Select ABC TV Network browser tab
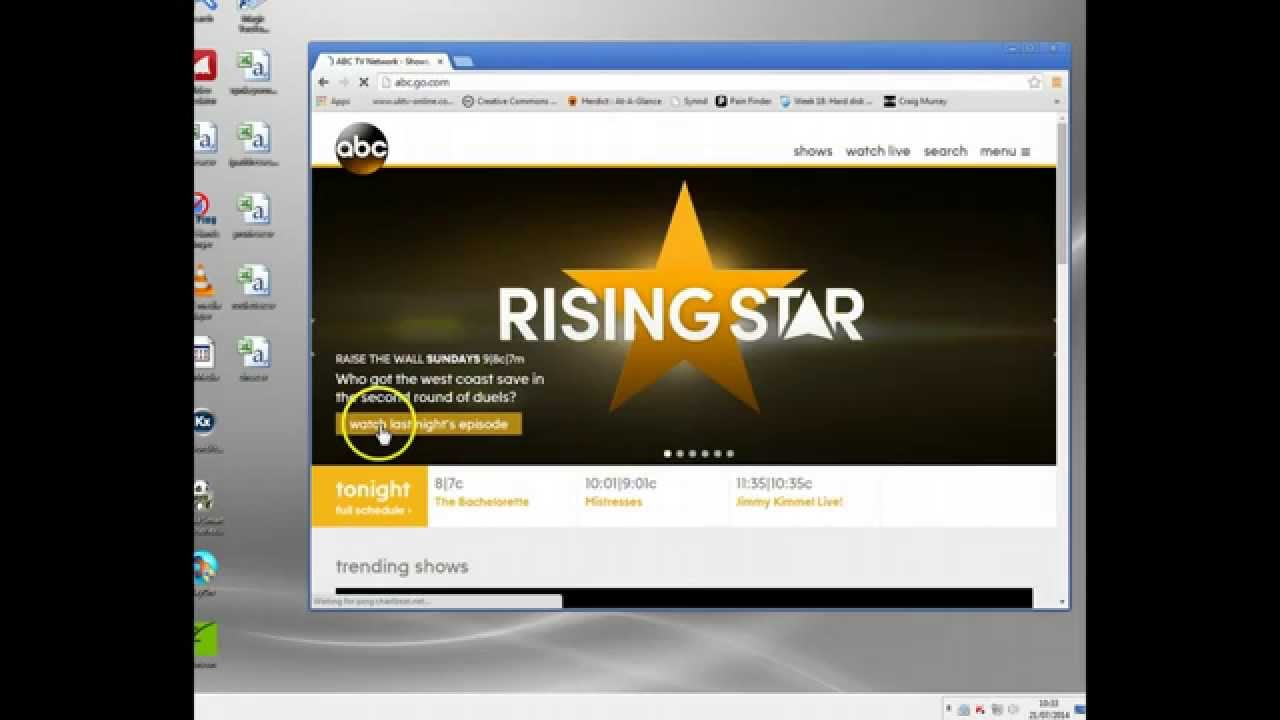 click(x=381, y=61)
